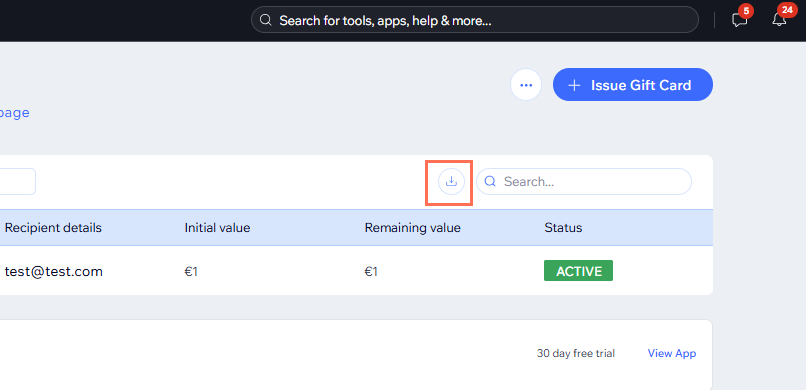Click the View App link
This screenshot has height=390, width=806.
pos(672,354)
